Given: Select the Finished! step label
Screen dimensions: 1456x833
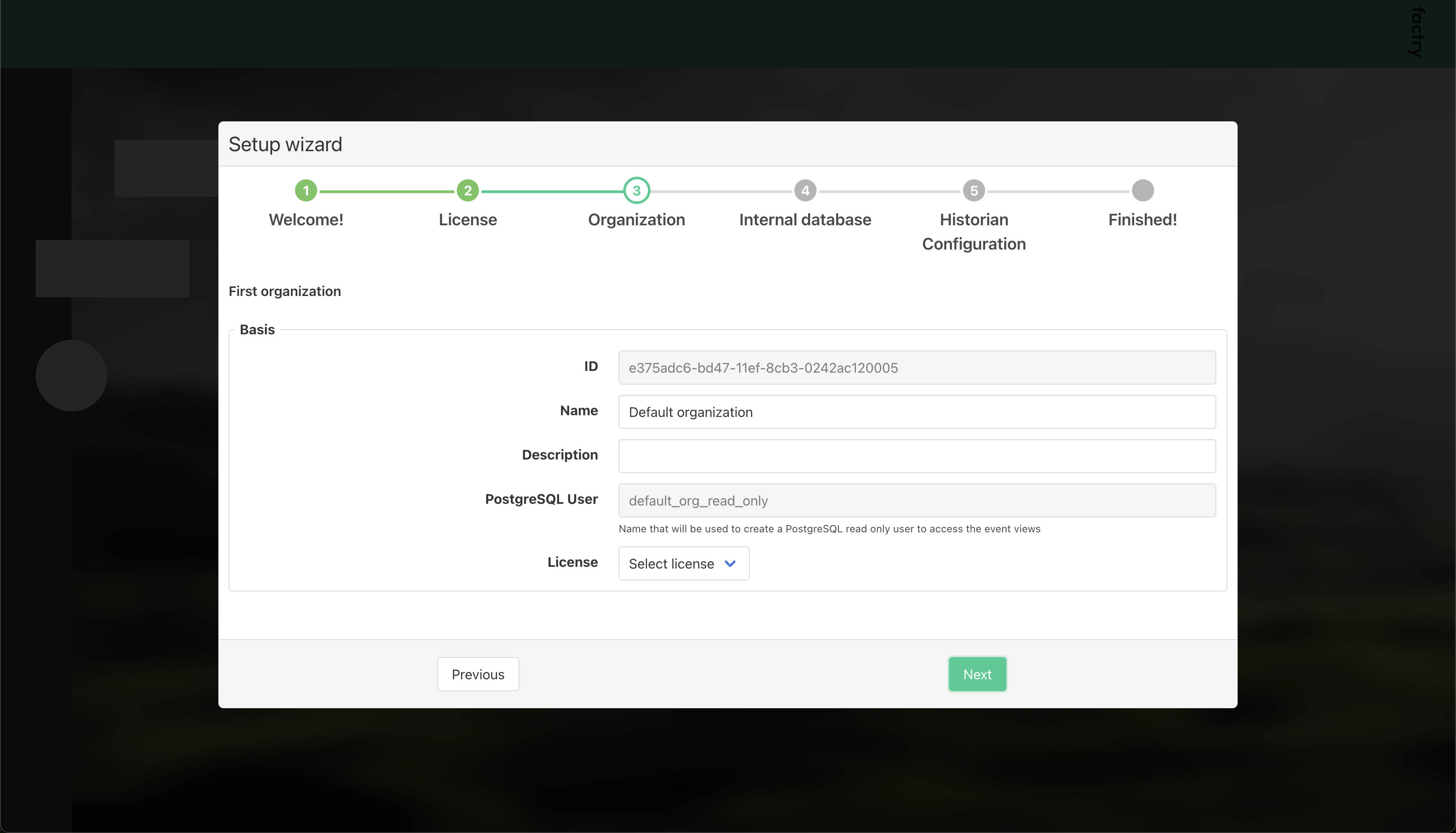Looking at the screenshot, I should [1143, 220].
